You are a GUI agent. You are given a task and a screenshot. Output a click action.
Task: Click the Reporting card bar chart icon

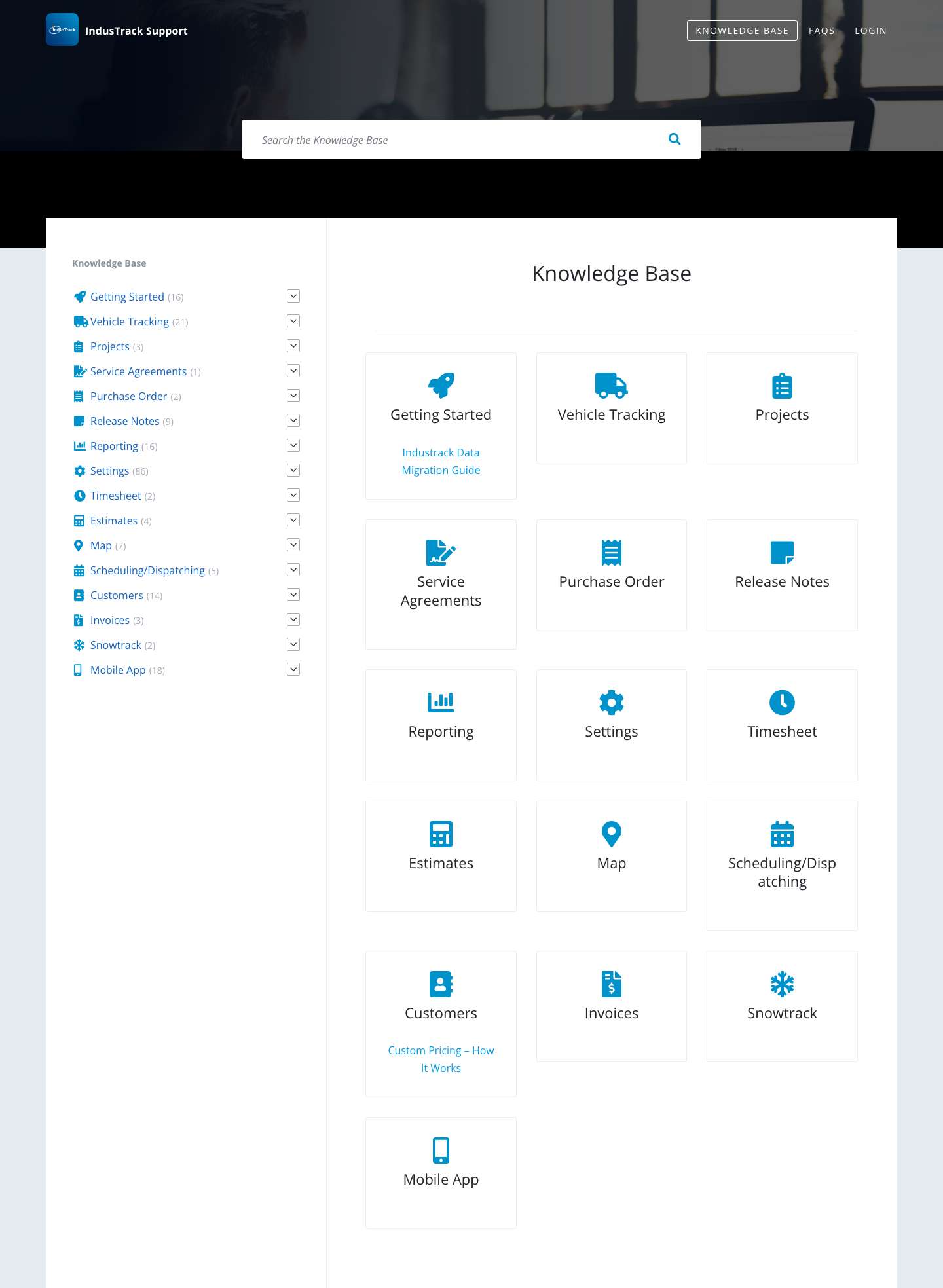pyautogui.click(x=441, y=703)
